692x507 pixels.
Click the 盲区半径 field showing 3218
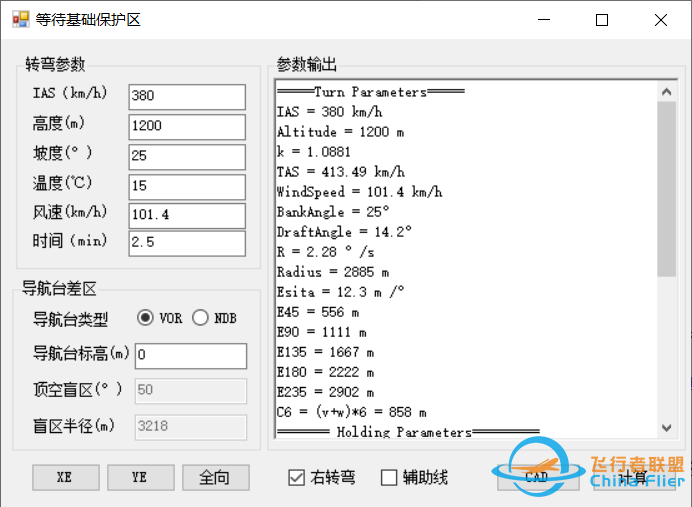[x=191, y=427]
